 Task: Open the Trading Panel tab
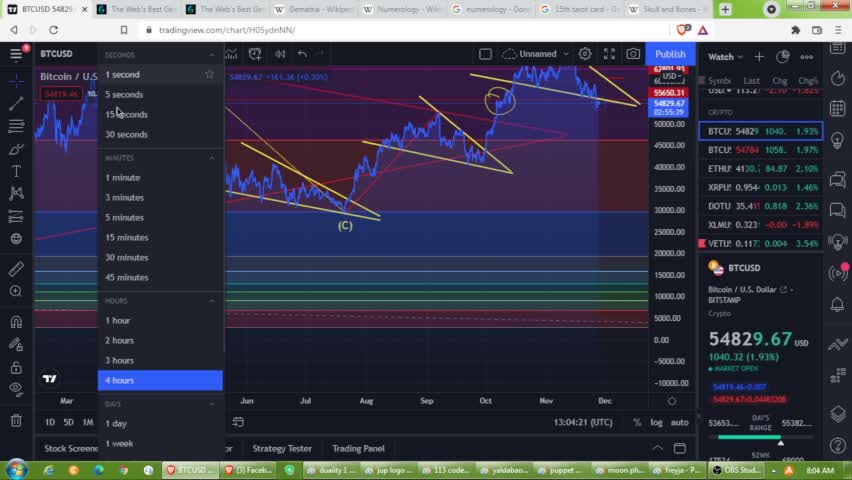pyautogui.click(x=358, y=448)
